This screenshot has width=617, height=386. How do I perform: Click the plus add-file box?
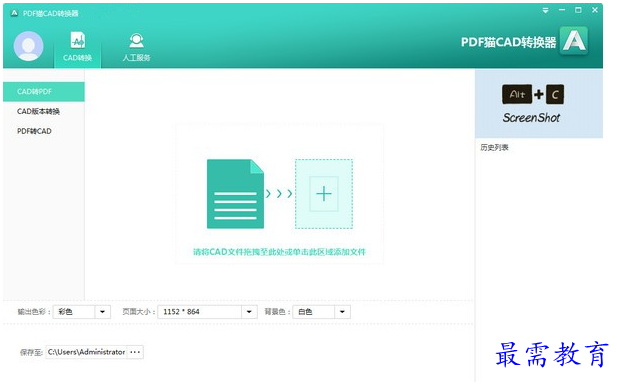(x=324, y=194)
